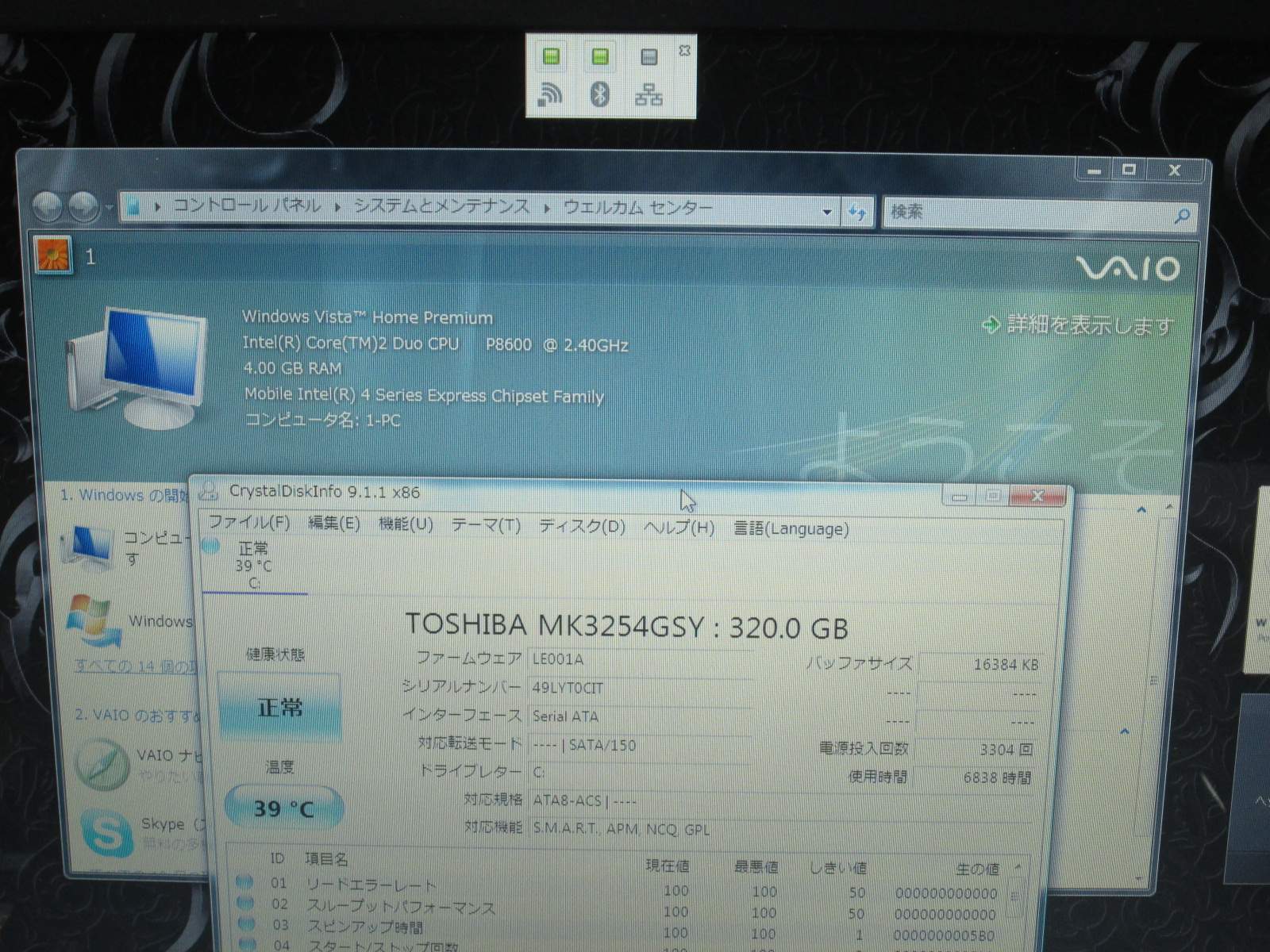
Task: Click システムとメンテナンス breadcrumb
Action: click(441, 206)
